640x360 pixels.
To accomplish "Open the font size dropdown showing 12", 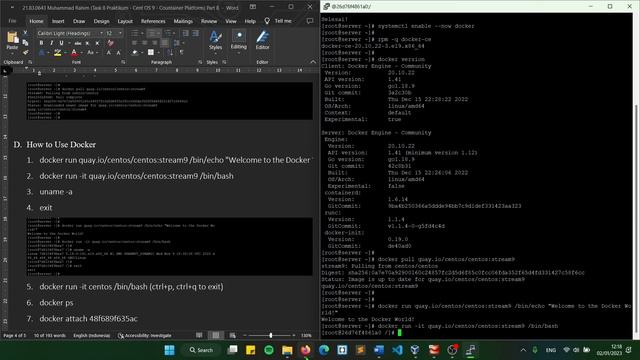I will pos(120,33).
